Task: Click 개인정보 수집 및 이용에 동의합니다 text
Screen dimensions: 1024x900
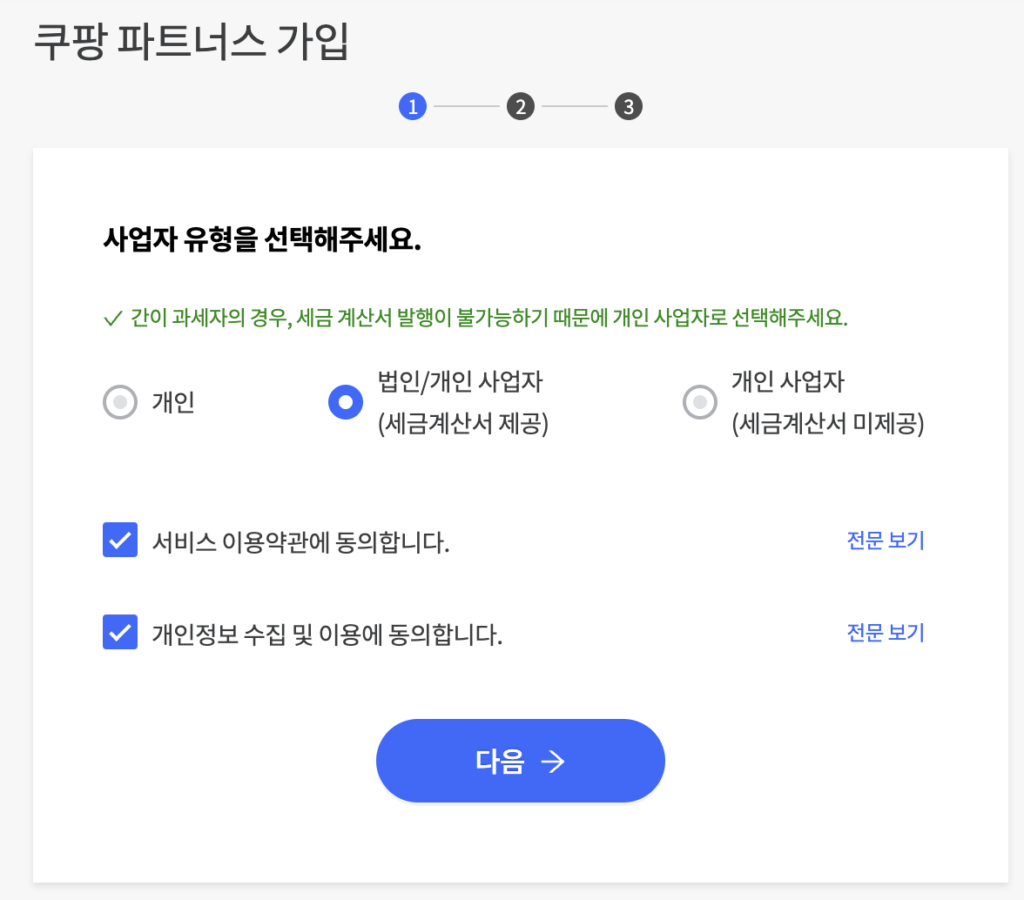Action: tap(327, 635)
